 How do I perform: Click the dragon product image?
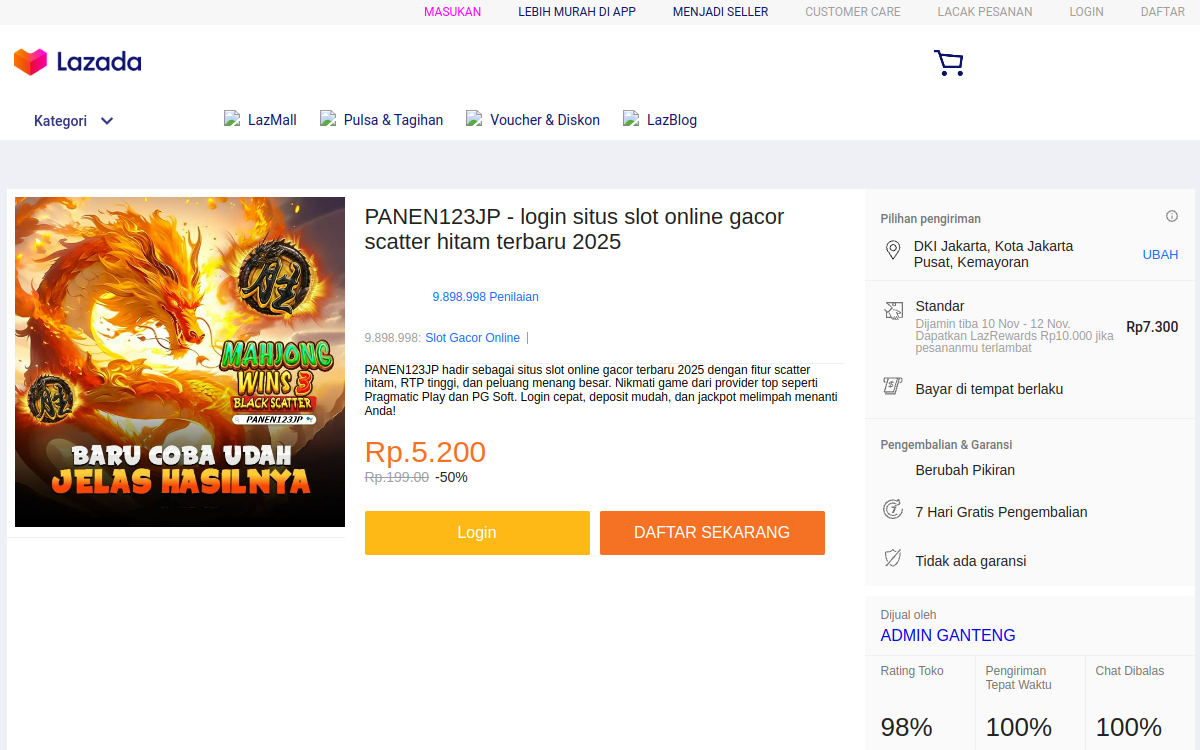click(x=180, y=362)
